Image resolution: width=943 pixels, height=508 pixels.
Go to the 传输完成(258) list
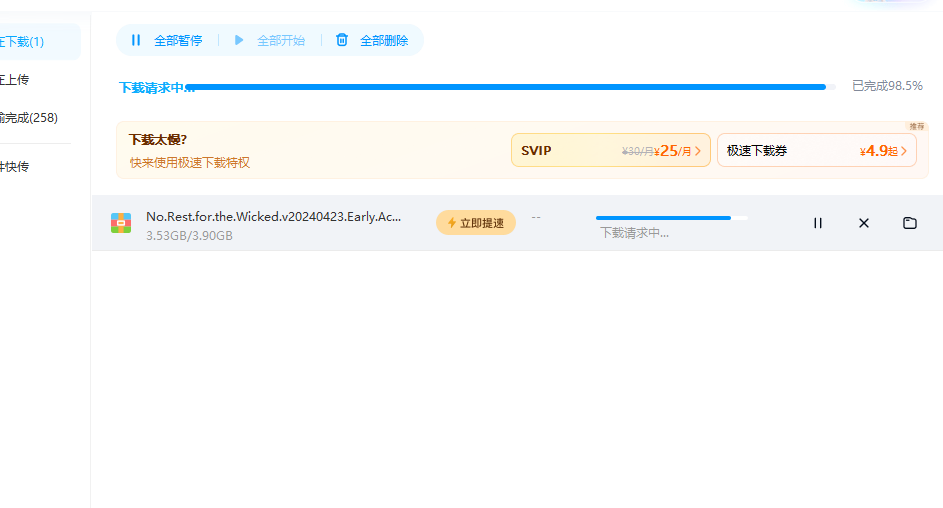(28, 118)
